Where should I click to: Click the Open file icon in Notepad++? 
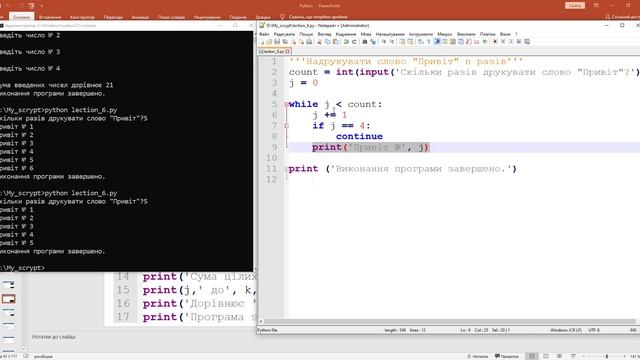click(269, 42)
